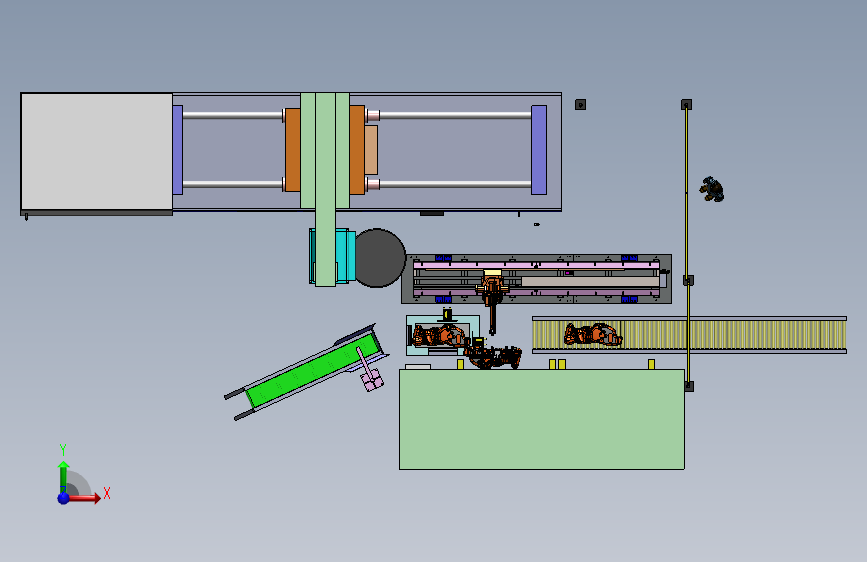Select the robot mounted on the linear track
The image size is (867, 562).
coord(492,299)
